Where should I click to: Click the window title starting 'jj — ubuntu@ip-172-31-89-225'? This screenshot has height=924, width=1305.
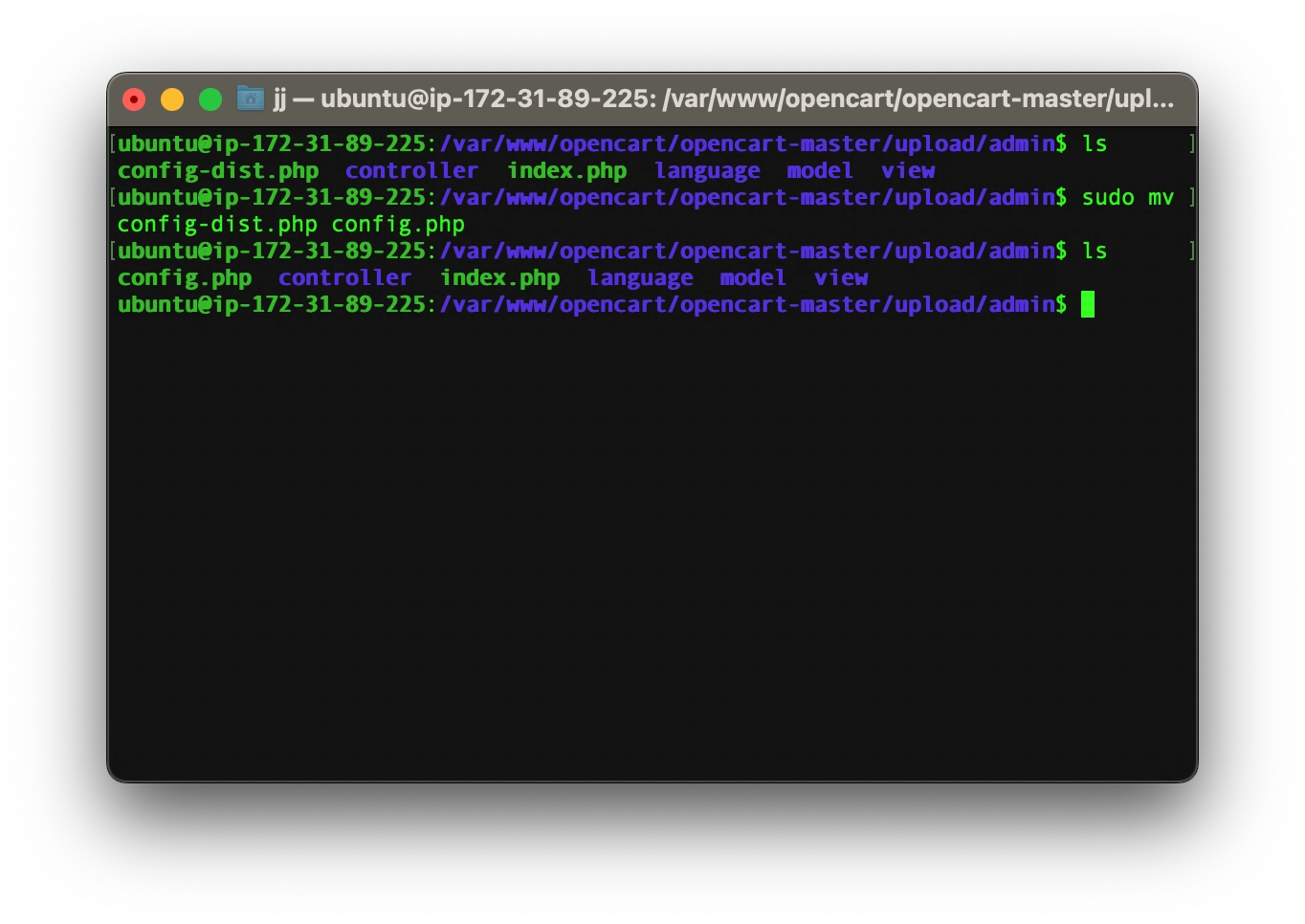(x=724, y=99)
